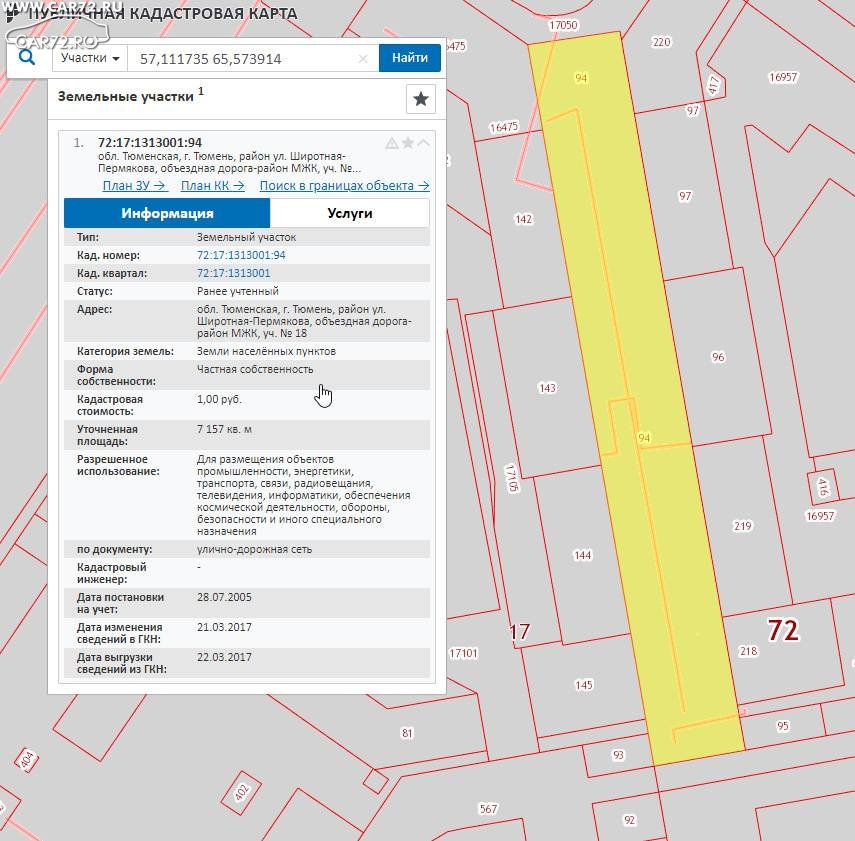
Task: Click parcel label 142 on the map
Action: coord(523,219)
